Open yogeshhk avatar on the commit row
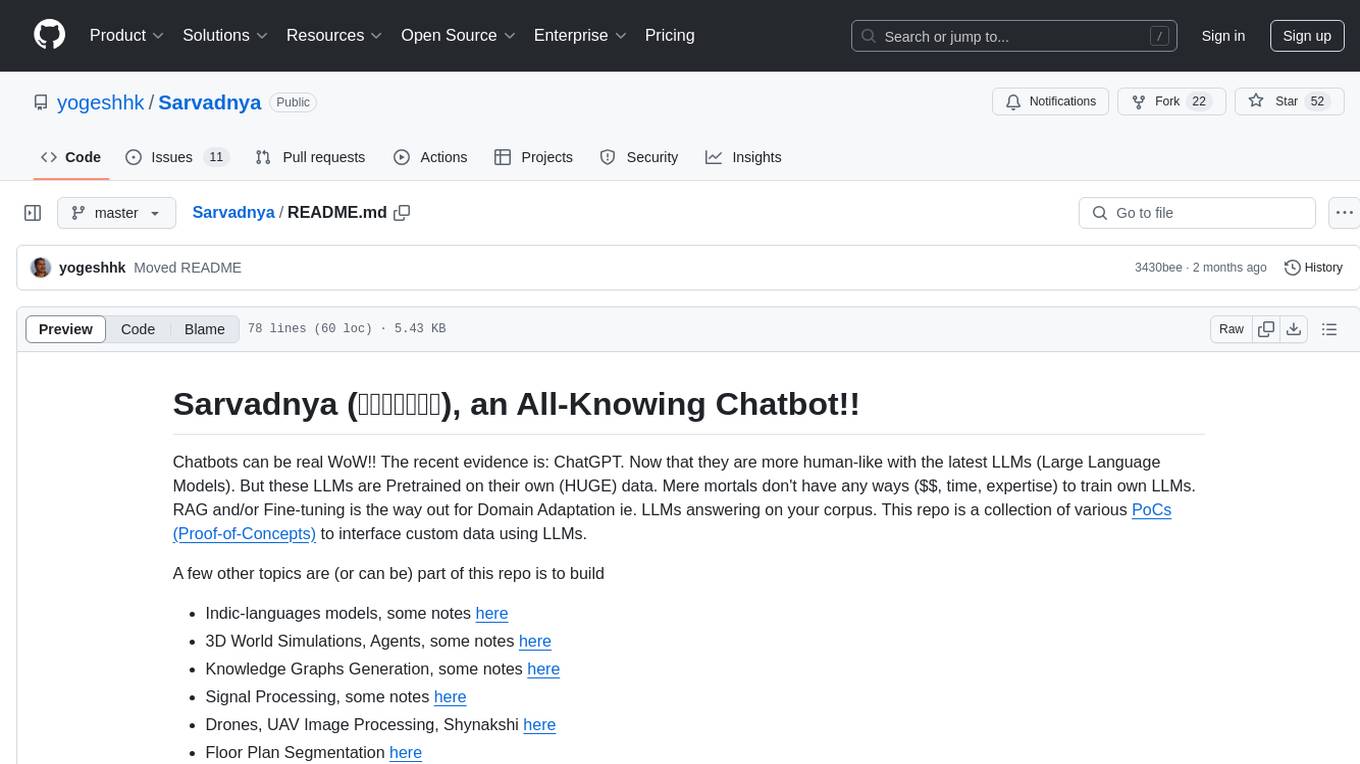This screenshot has width=1360, height=764. pyautogui.click(x=41, y=267)
